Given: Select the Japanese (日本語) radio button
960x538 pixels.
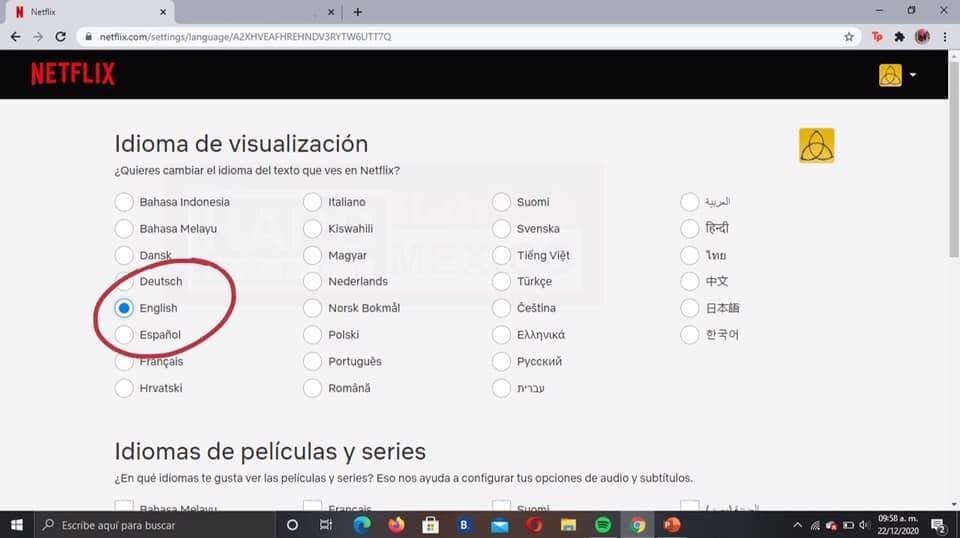Looking at the screenshot, I should (x=689, y=308).
